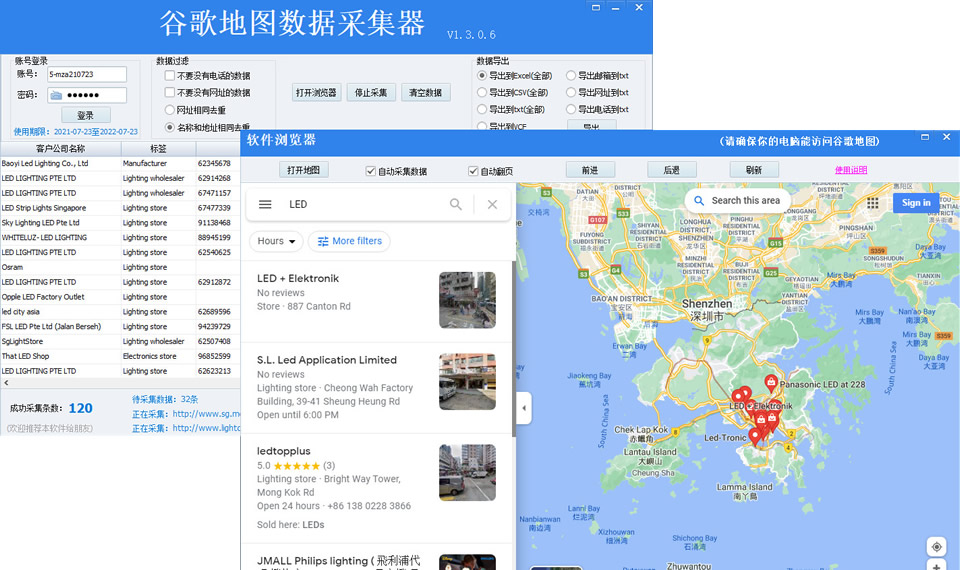Select LED + Elektronik result title
Image resolution: width=960 pixels, height=570 pixels.
[x=298, y=279]
